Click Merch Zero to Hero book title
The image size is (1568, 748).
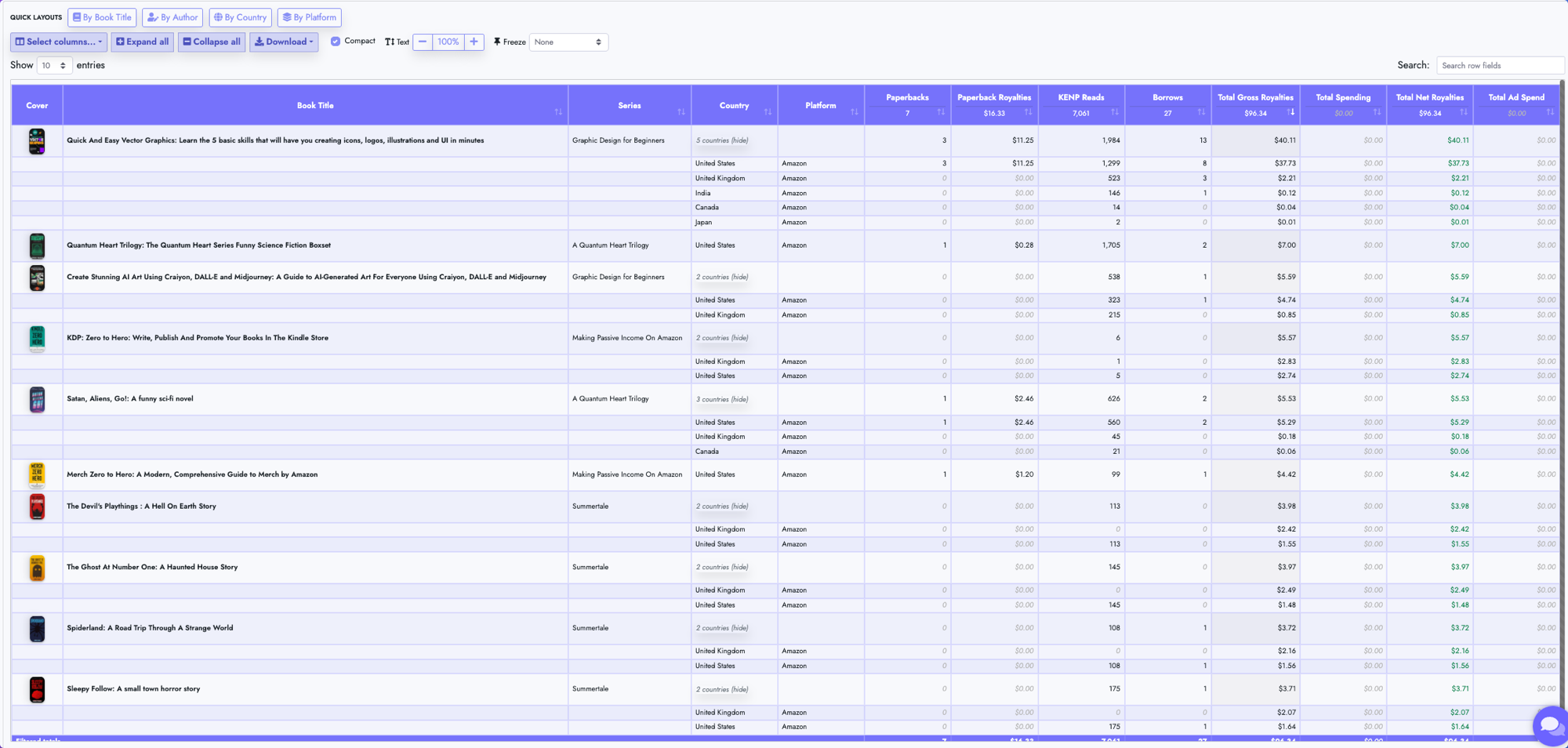coord(192,474)
